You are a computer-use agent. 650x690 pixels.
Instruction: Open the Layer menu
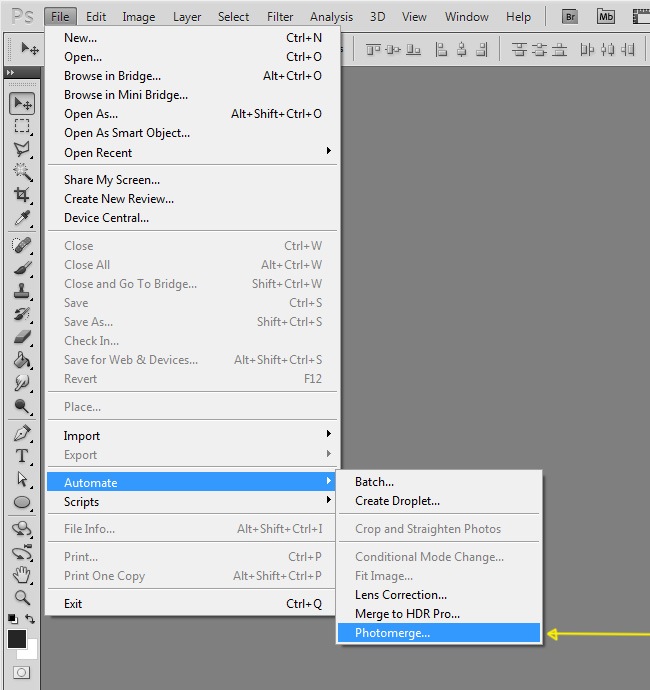click(x=187, y=17)
